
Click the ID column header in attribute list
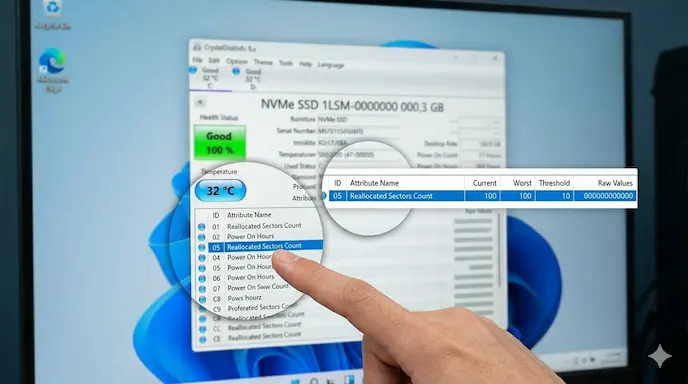pyautogui.click(x=215, y=215)
